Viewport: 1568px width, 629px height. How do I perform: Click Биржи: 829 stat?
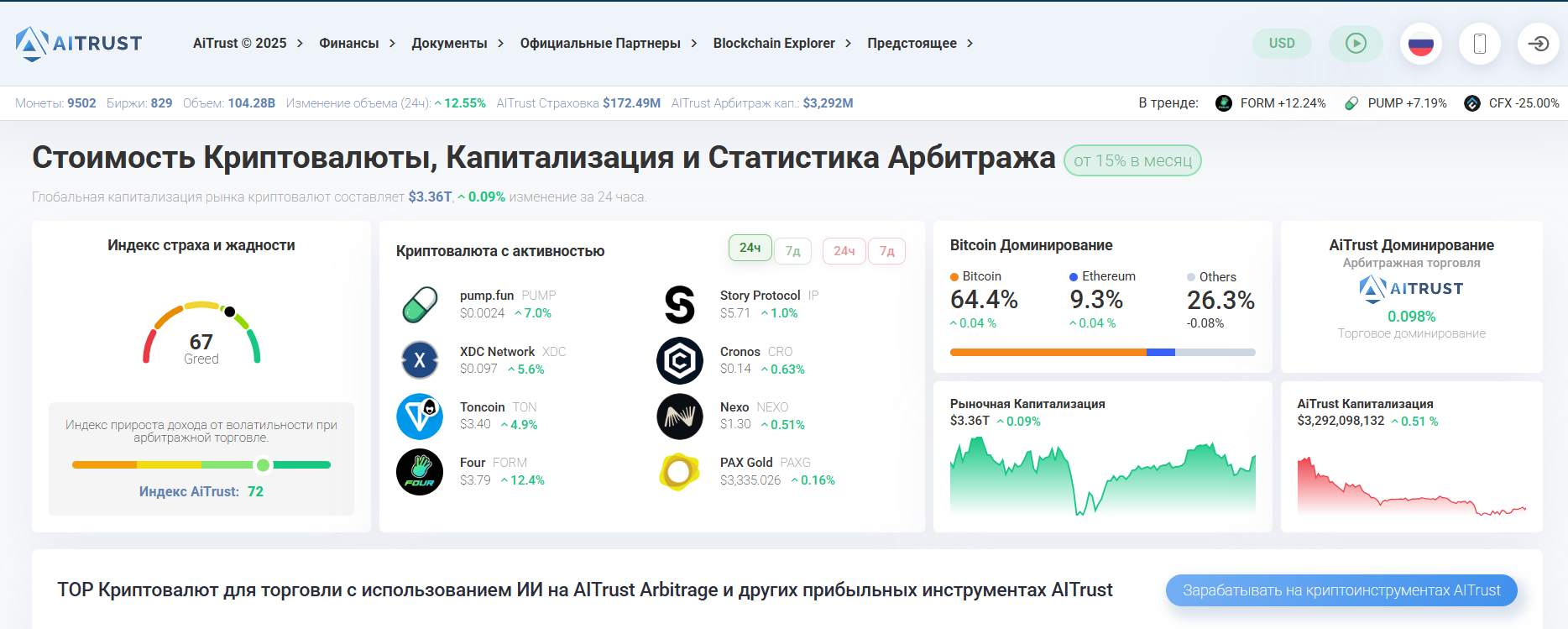click(x=139, y=103)
